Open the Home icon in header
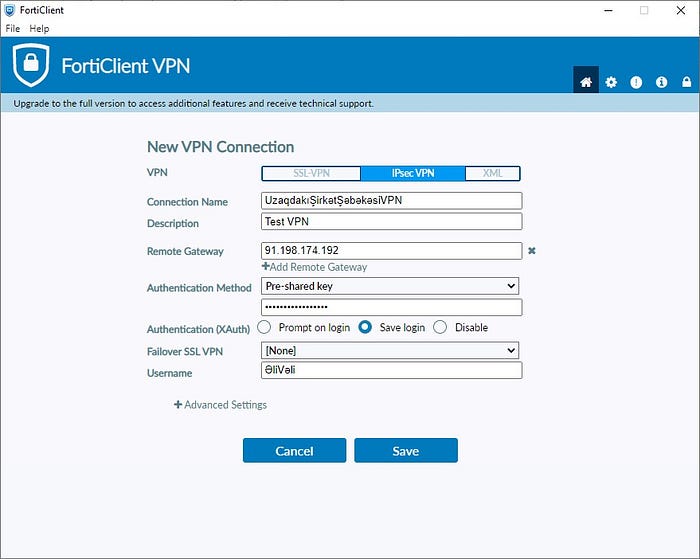 tap(586, 82)
